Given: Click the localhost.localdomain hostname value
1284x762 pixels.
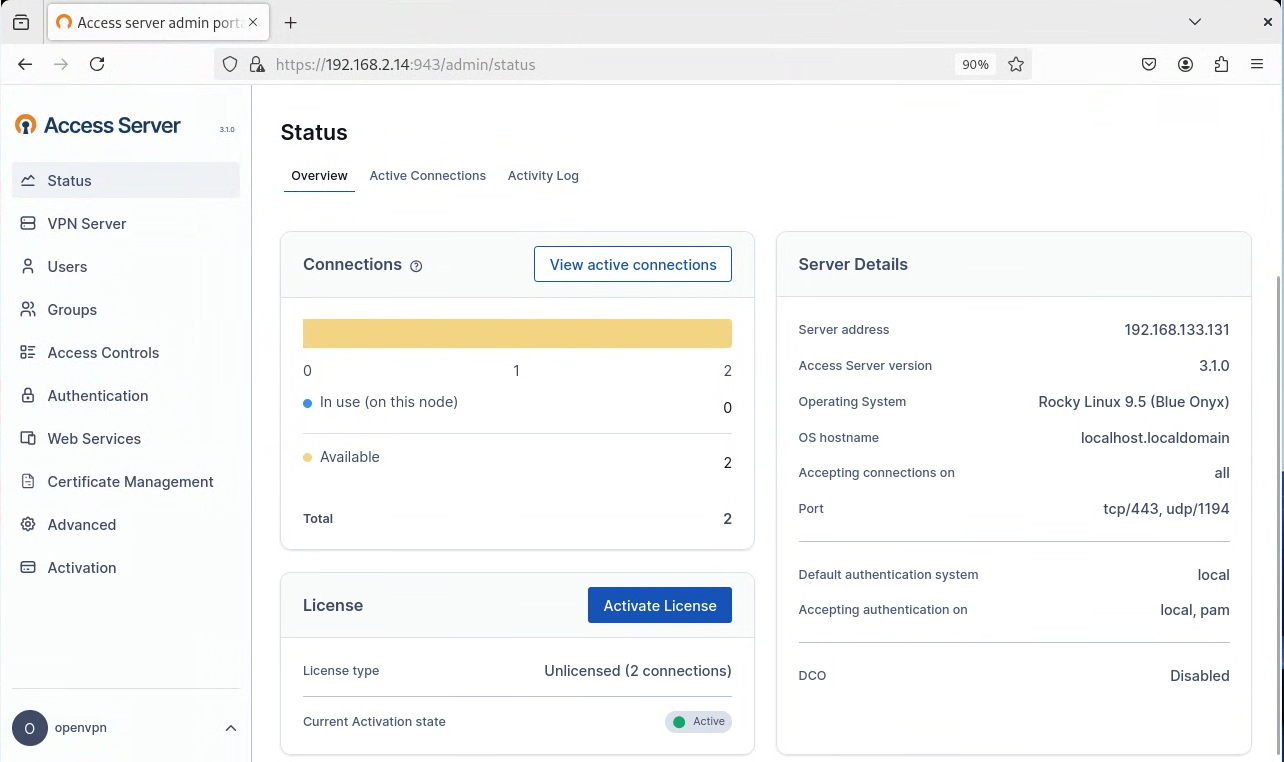Looking at the screenshot, I should 1155,438.
